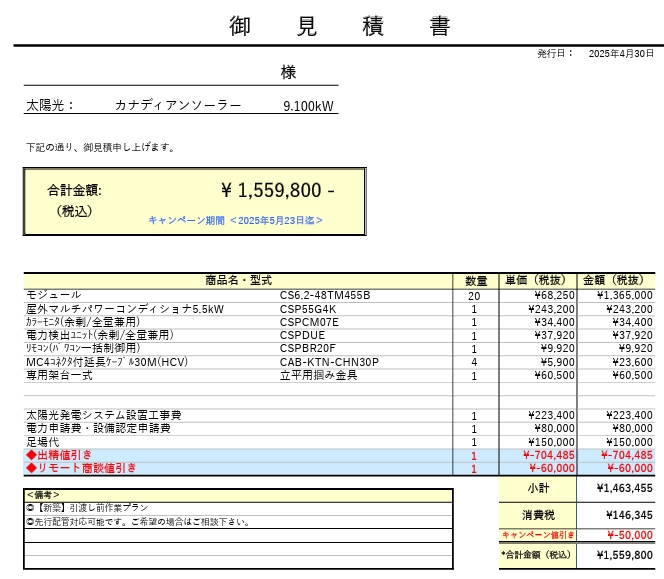
Task: Click the 様 customer name suffix
Action: click(288, 72)
